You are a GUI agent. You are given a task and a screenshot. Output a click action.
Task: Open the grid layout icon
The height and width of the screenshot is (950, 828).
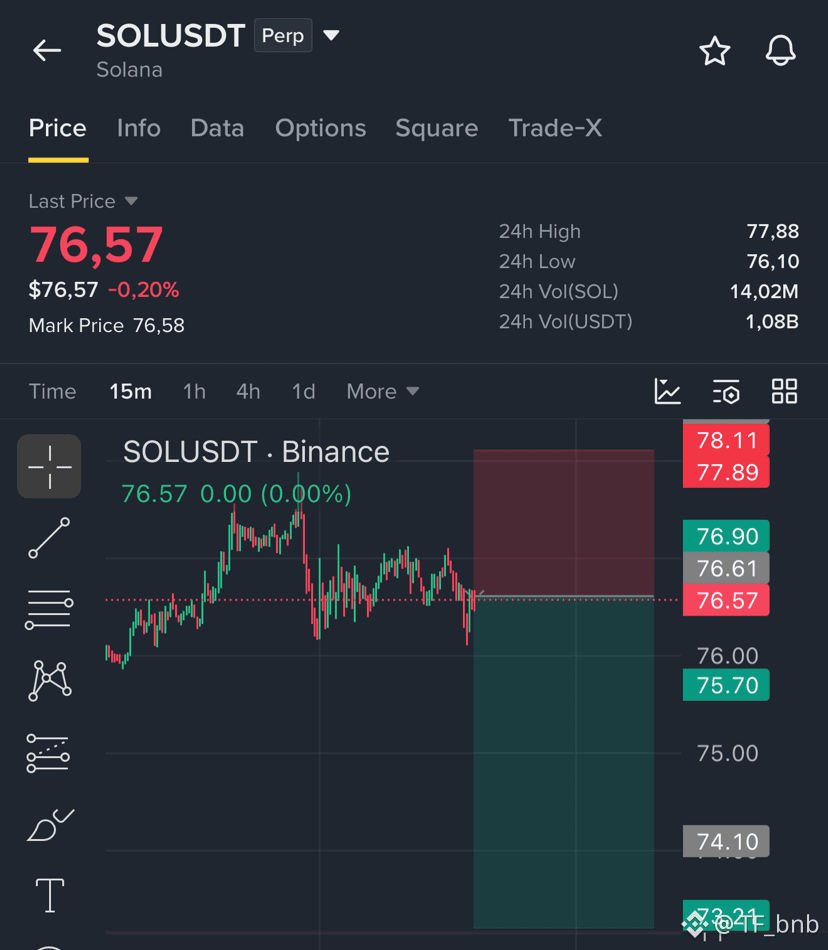pyautogui.click(x=784, y=391)
